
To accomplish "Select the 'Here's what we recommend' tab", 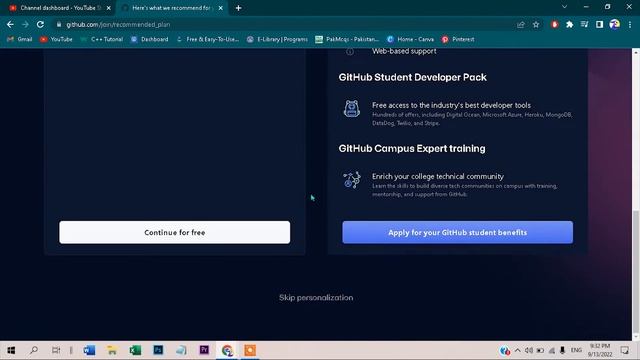I will [171, 8].
